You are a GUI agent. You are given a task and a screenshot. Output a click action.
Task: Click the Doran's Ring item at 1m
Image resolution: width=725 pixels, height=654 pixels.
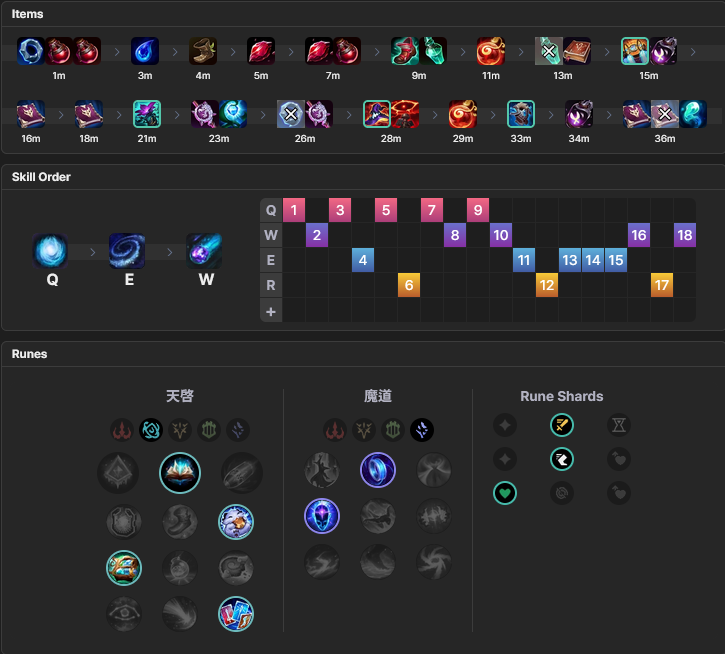click(31, 51)
